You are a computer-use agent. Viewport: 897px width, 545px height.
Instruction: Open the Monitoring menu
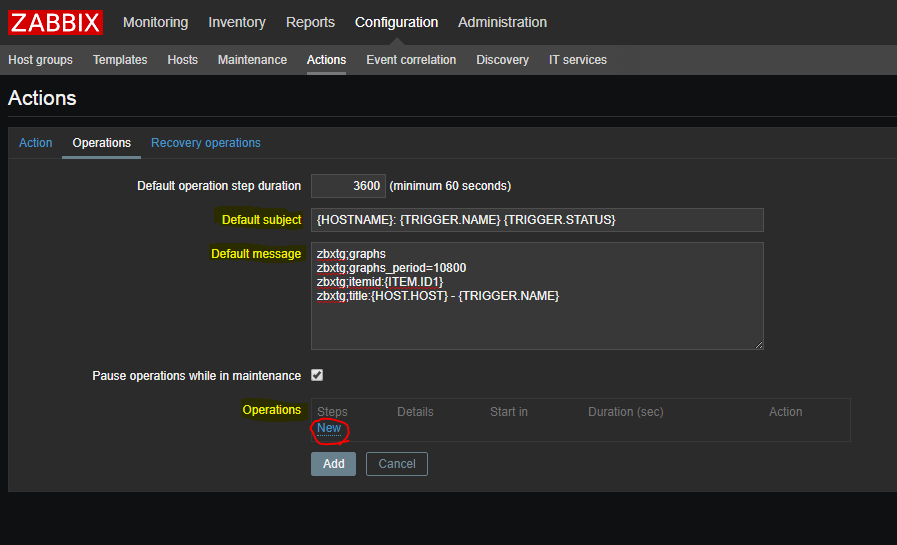[155, 22]
